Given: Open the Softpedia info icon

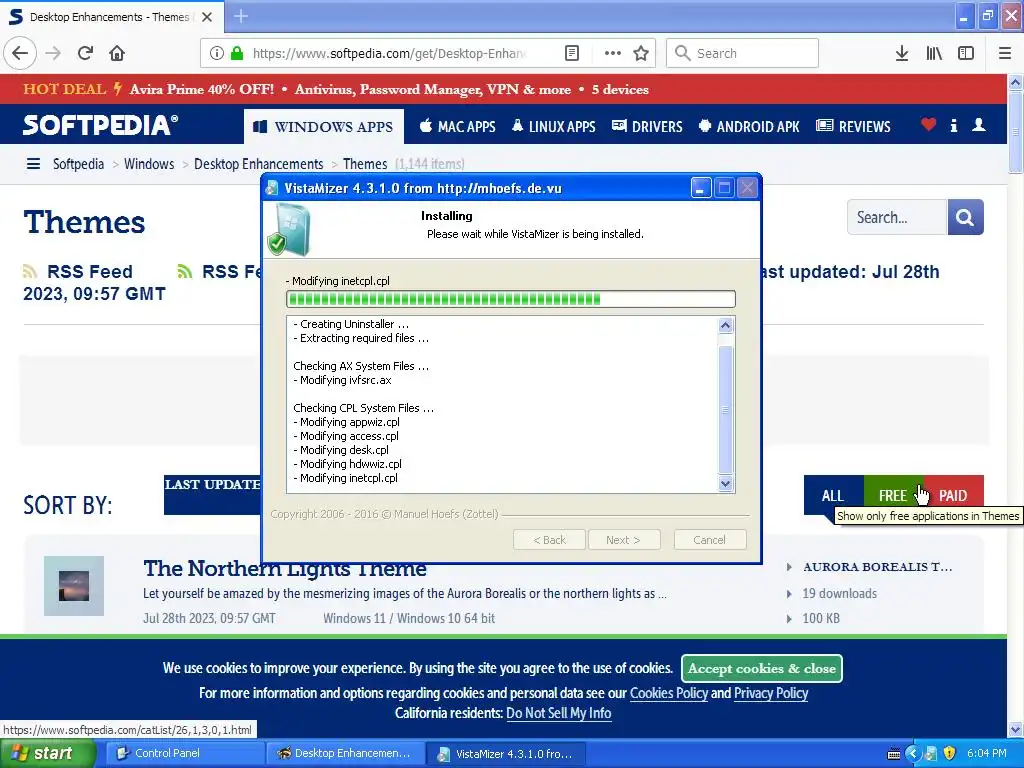Looking at the screenshot, I should click(953, 125).
